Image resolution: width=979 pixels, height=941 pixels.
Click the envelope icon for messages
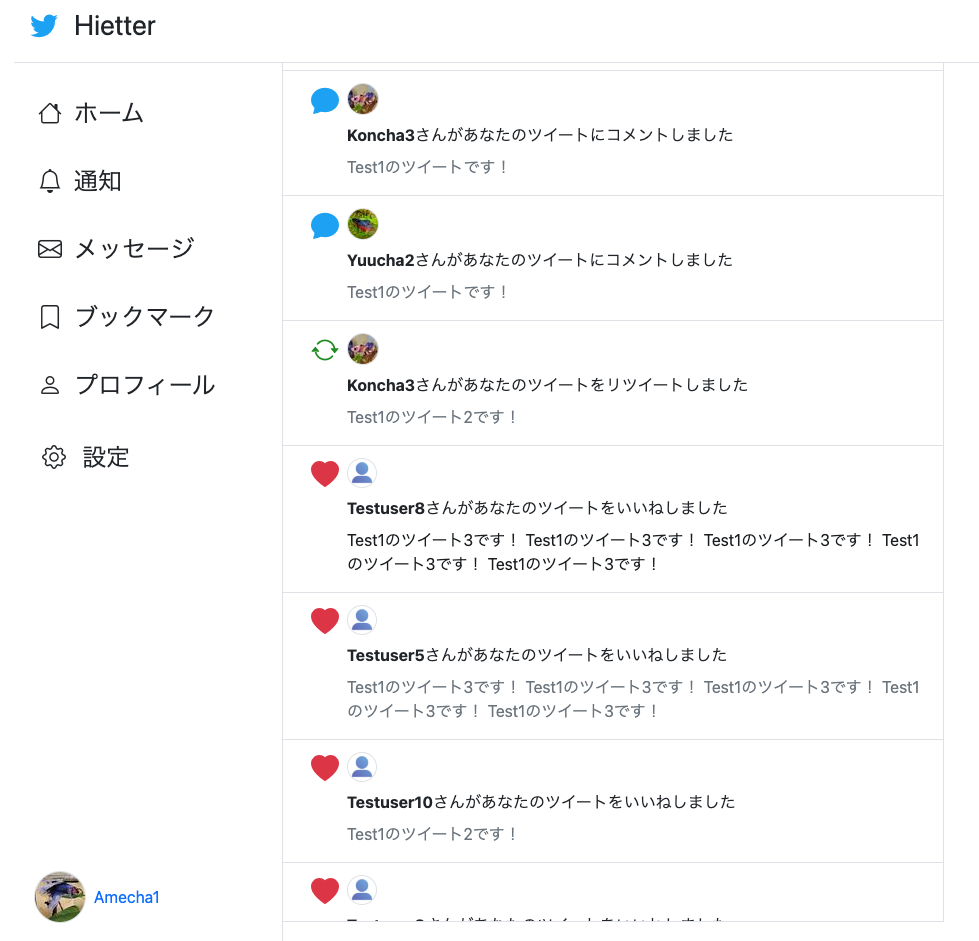click(x=49, y=249)
